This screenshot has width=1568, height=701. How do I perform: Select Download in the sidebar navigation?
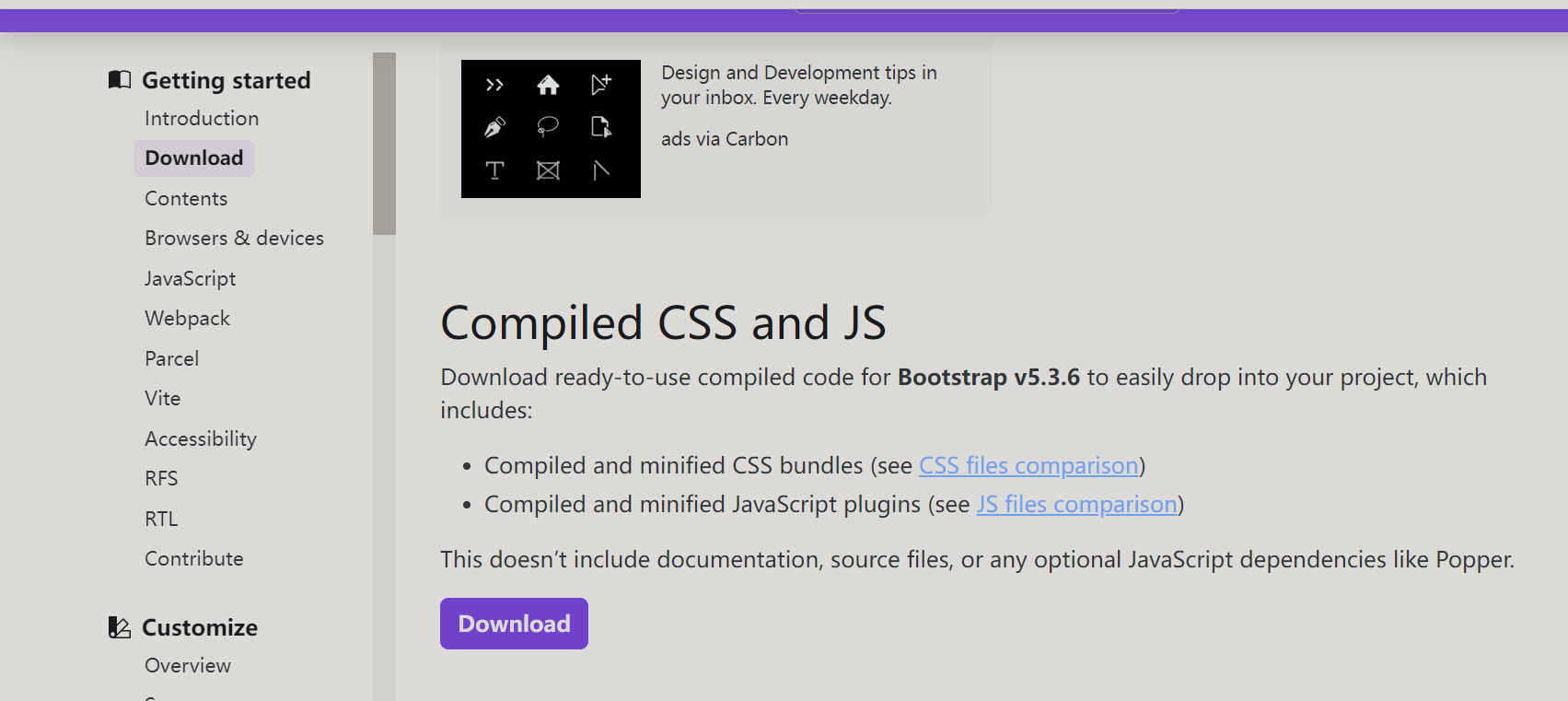(194, 158)
